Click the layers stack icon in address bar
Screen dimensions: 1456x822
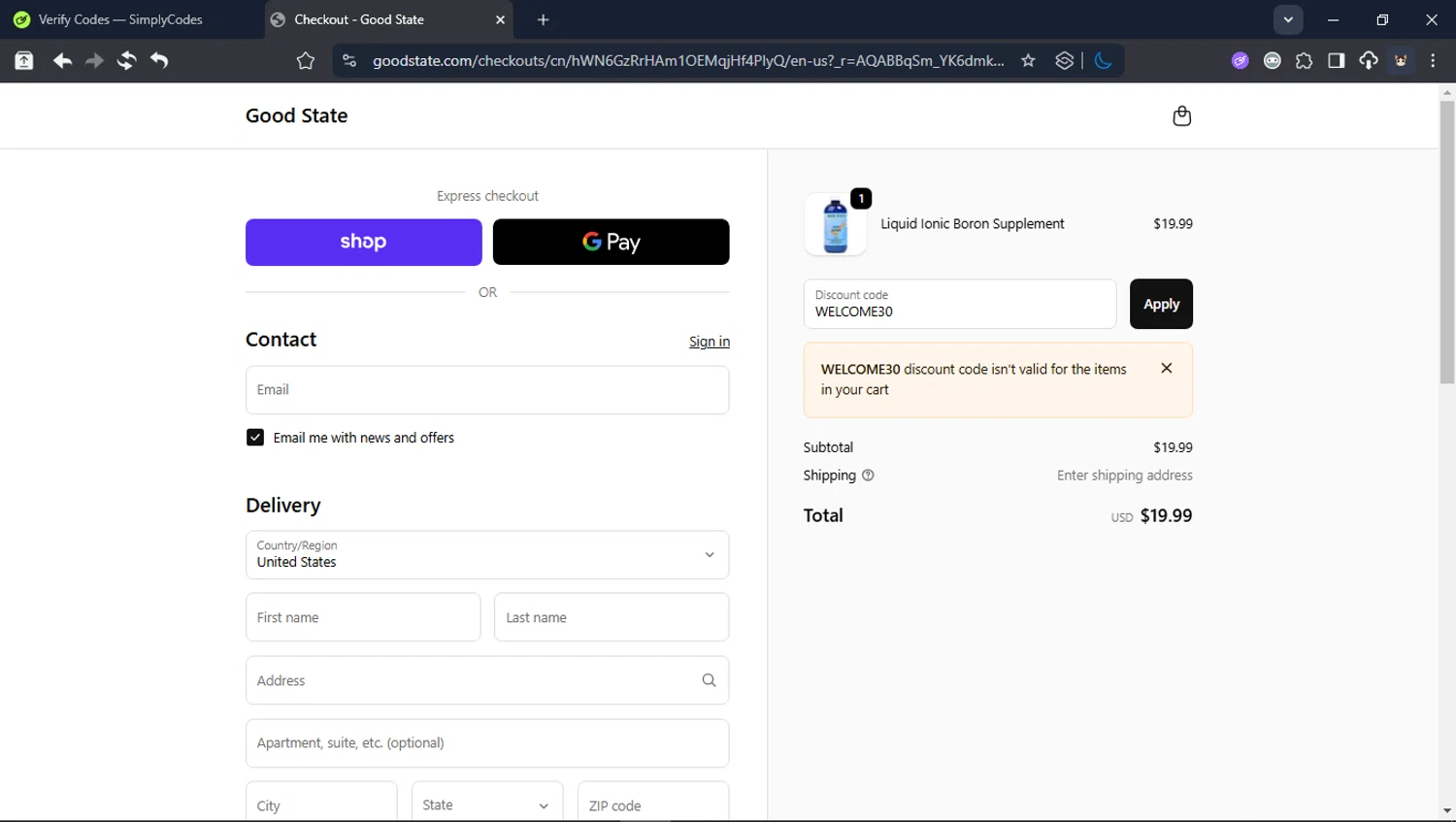click(1065, 60)
